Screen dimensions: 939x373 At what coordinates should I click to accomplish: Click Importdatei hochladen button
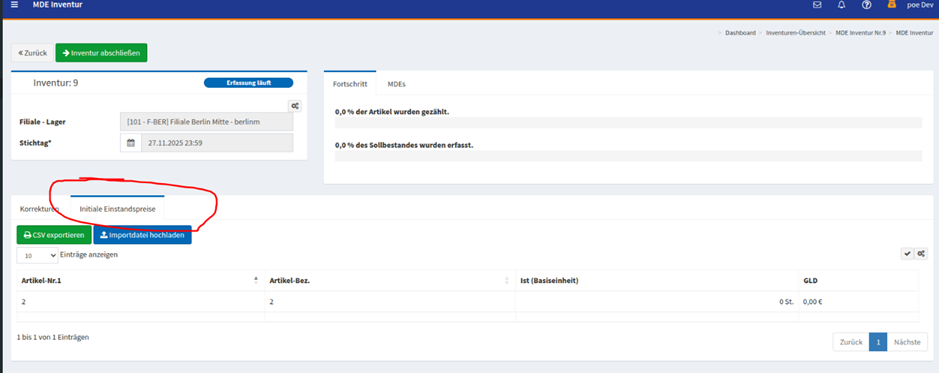pos(143,235)
